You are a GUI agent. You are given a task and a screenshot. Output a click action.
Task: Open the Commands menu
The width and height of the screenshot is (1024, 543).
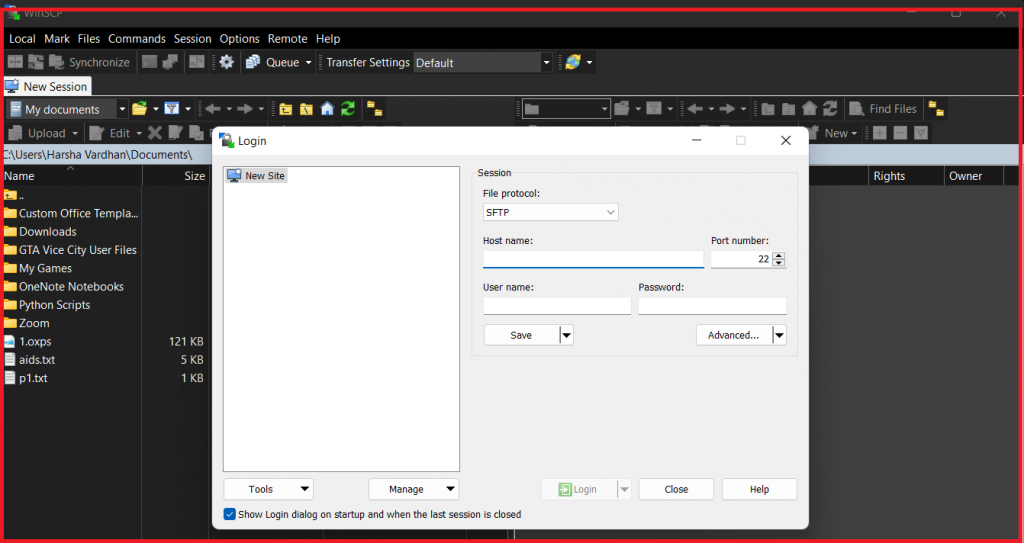[x=137, y=39]
